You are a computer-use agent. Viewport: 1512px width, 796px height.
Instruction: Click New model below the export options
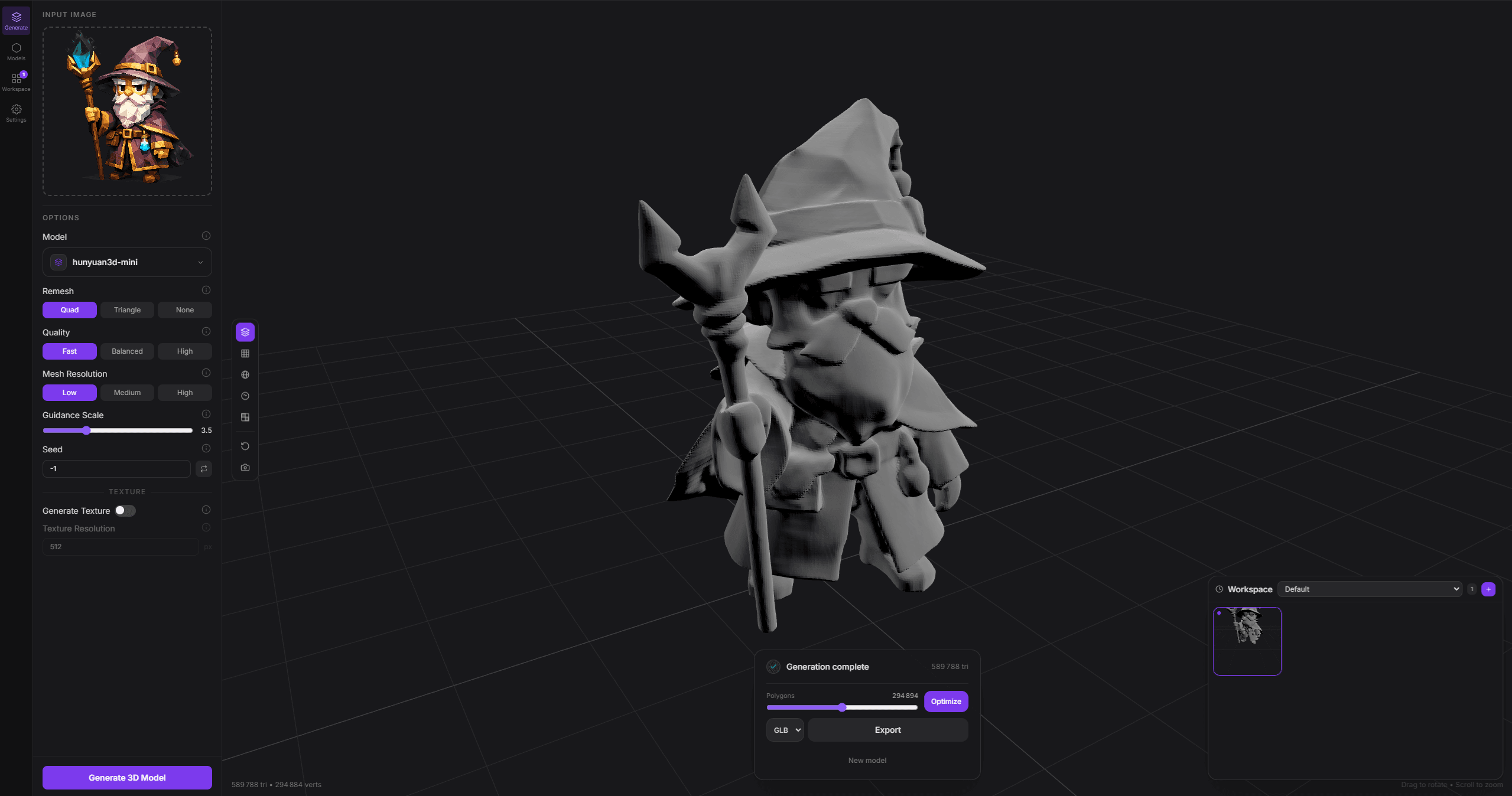pos(866,760)
